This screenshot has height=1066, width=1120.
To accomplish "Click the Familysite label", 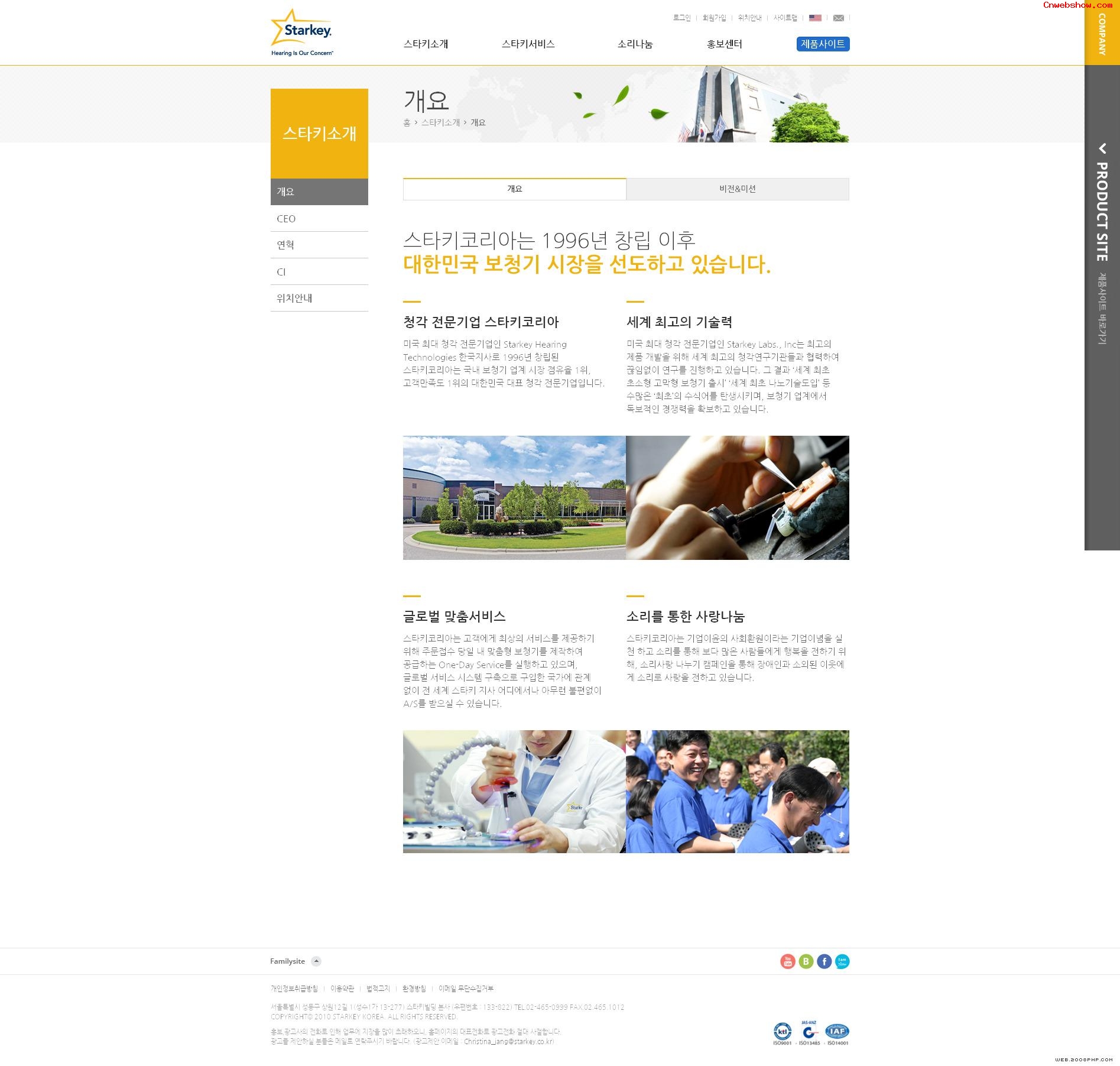I will tap(288, 961).
